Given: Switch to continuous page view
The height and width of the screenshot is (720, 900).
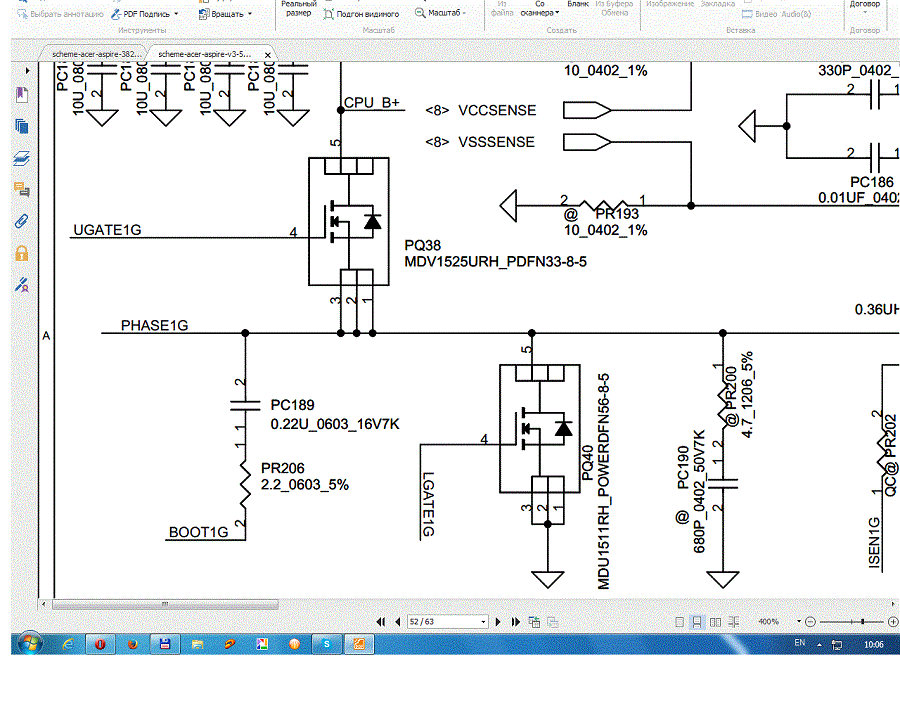Looking at the screenshot, I should pos(698,622).
